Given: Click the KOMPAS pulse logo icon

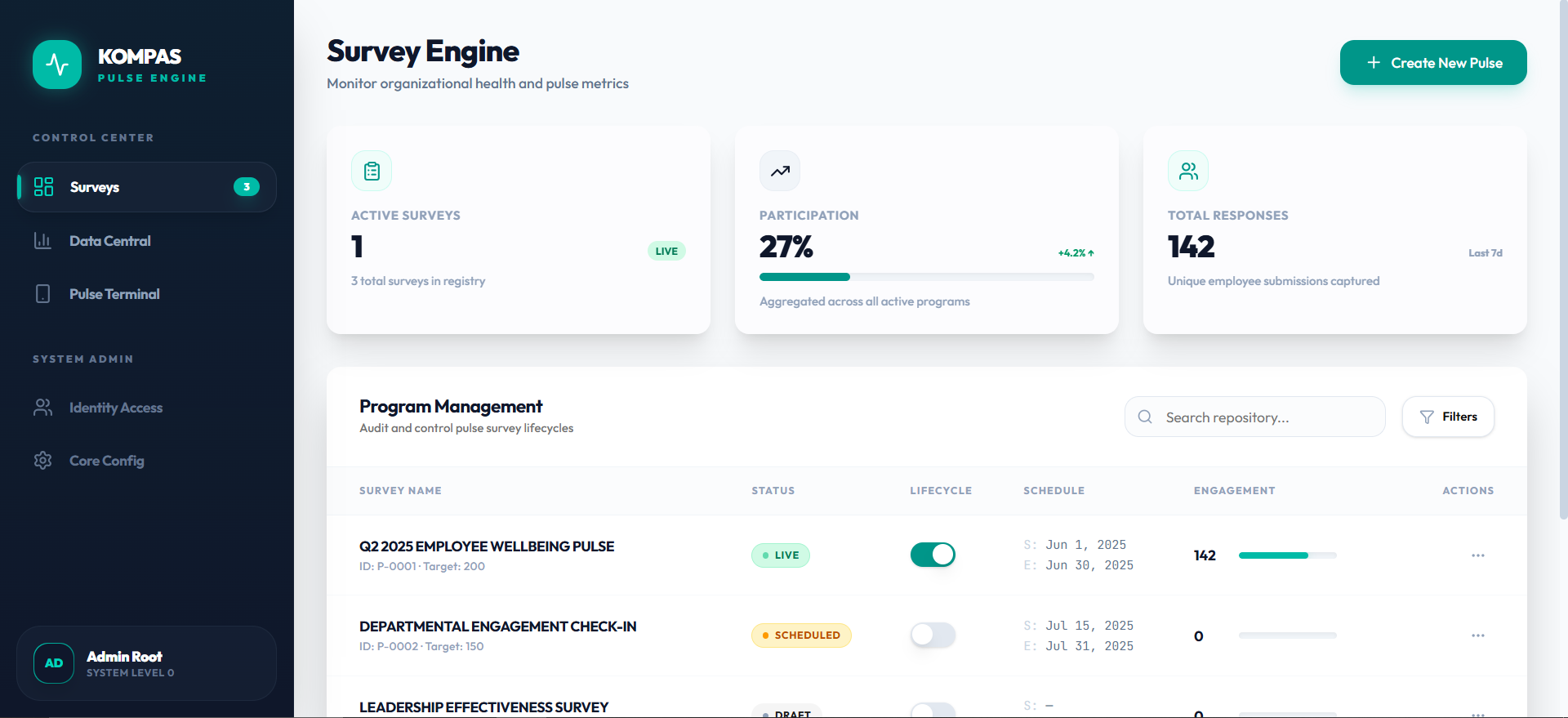Looking at the screenshot, I should pyautogui.click(x=57, y=65).
